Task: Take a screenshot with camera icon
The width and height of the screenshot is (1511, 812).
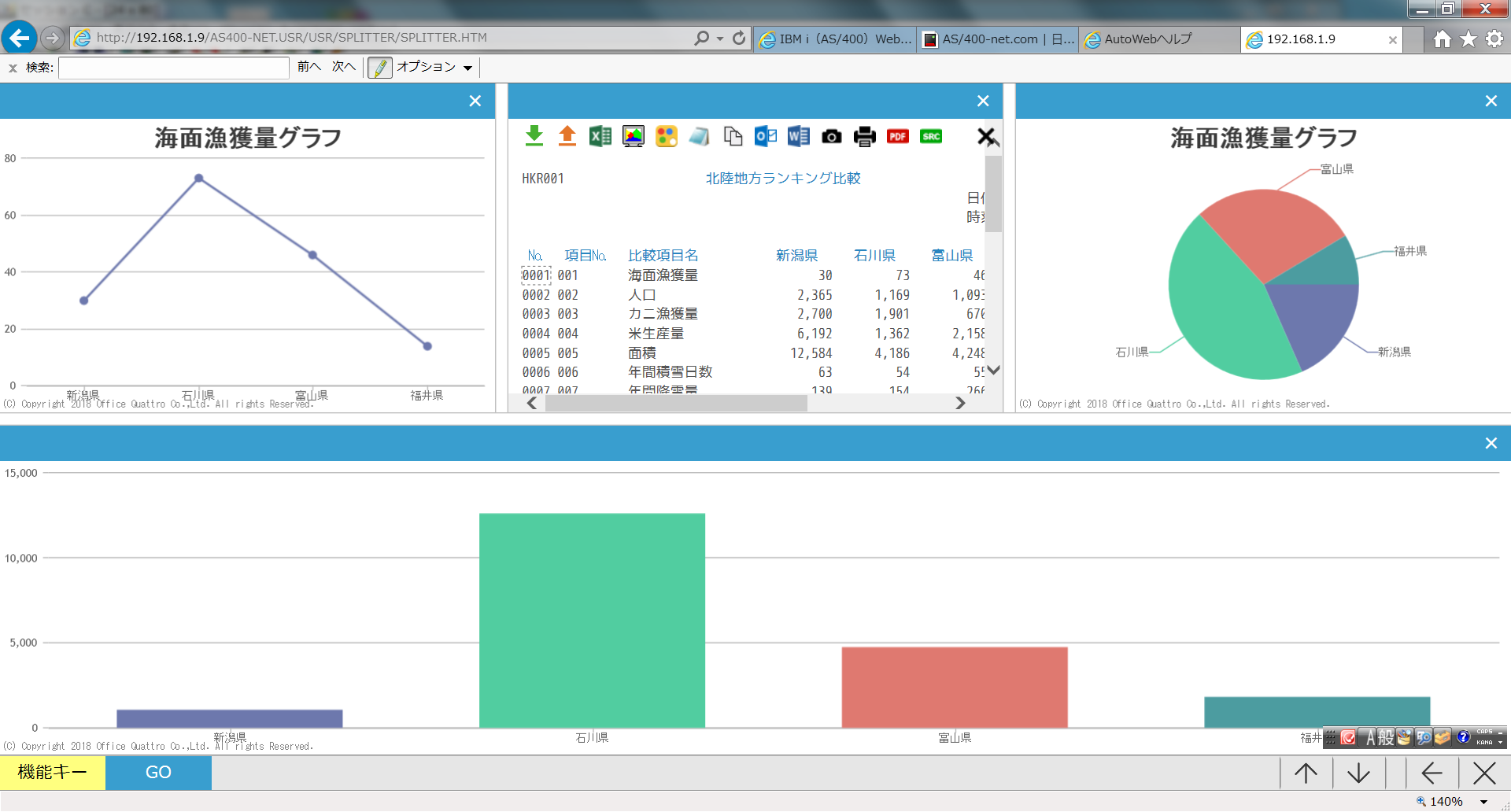Action: pyautogui.click(x=831, y=137)
